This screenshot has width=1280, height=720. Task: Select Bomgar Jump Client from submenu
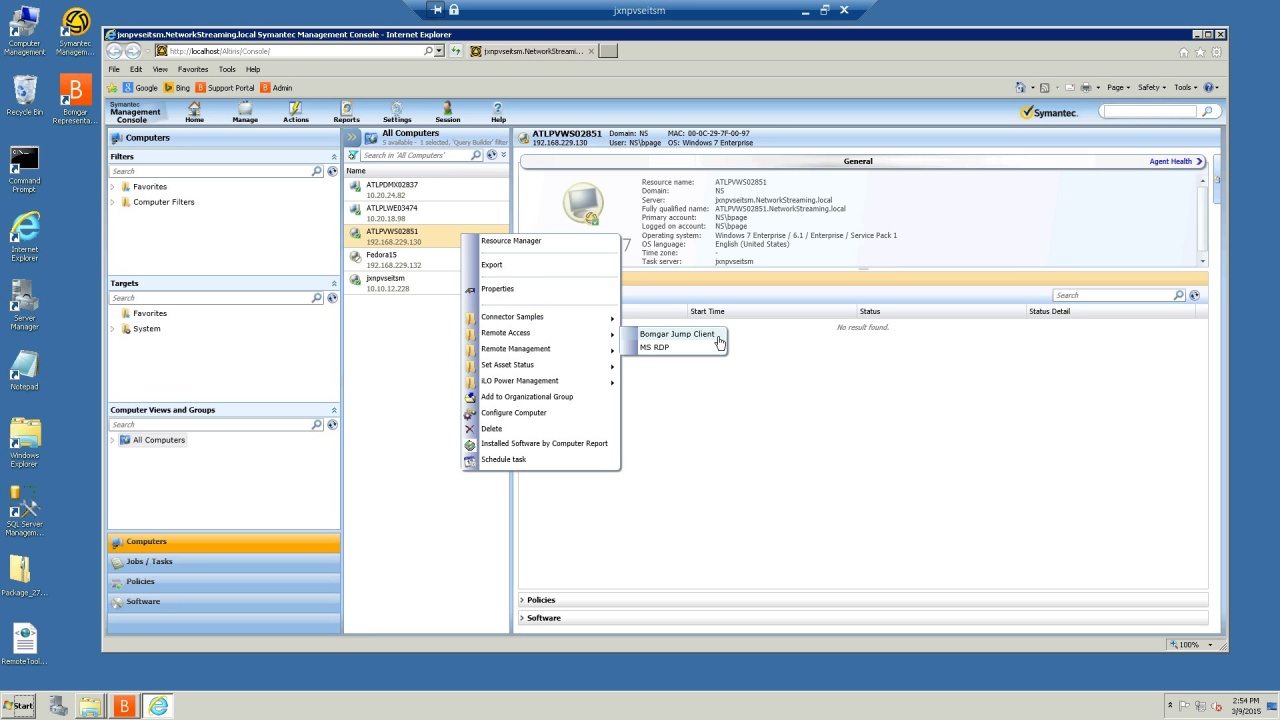pyautogui.click(x=677, y=334)
